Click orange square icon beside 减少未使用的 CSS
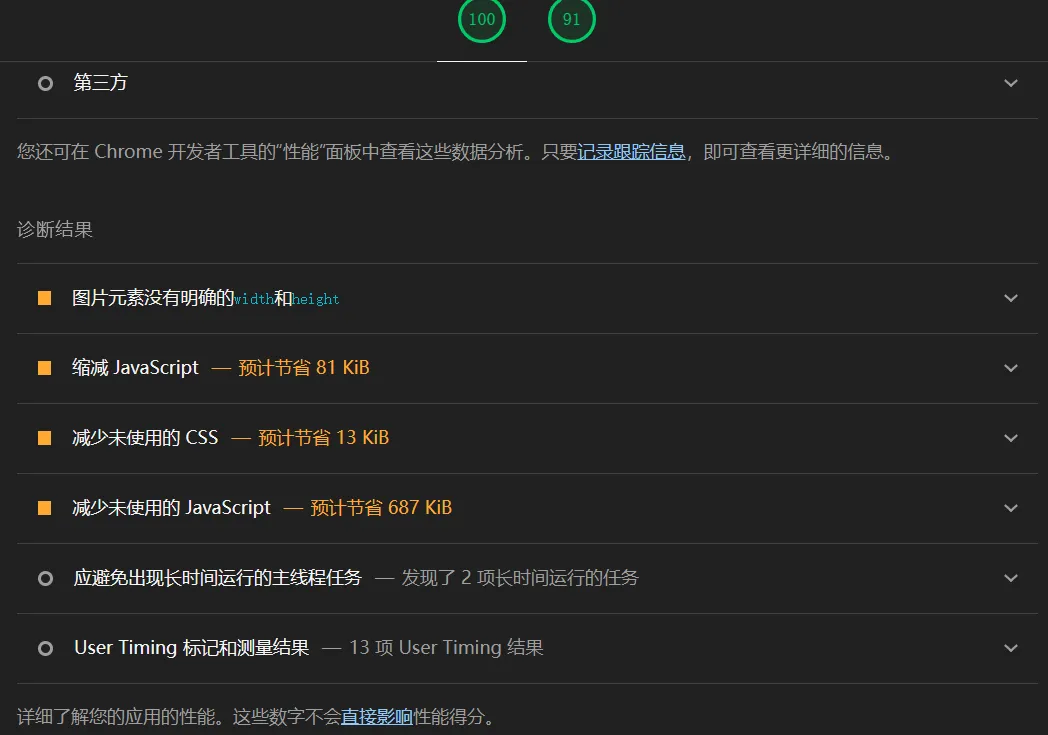Viewport: 1048px width, 735px height. [x=45, y=438]
